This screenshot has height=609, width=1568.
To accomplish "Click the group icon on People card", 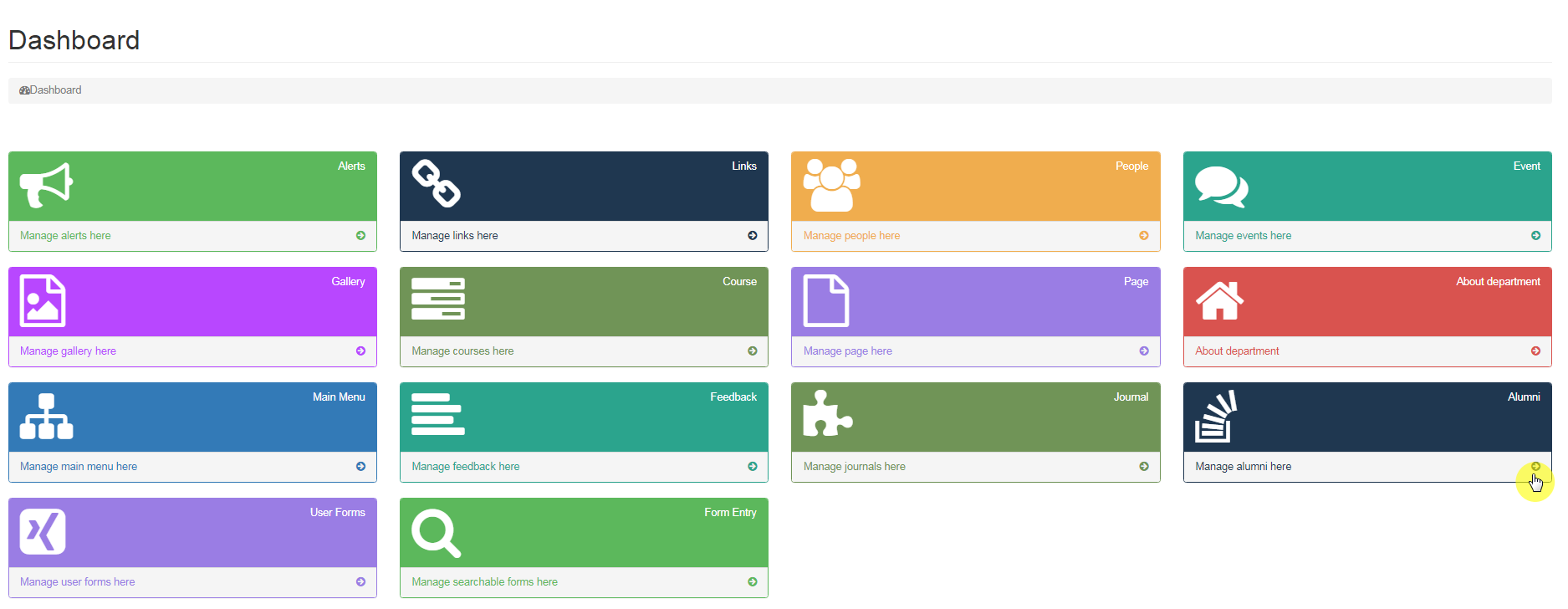I will pos(831,185).
